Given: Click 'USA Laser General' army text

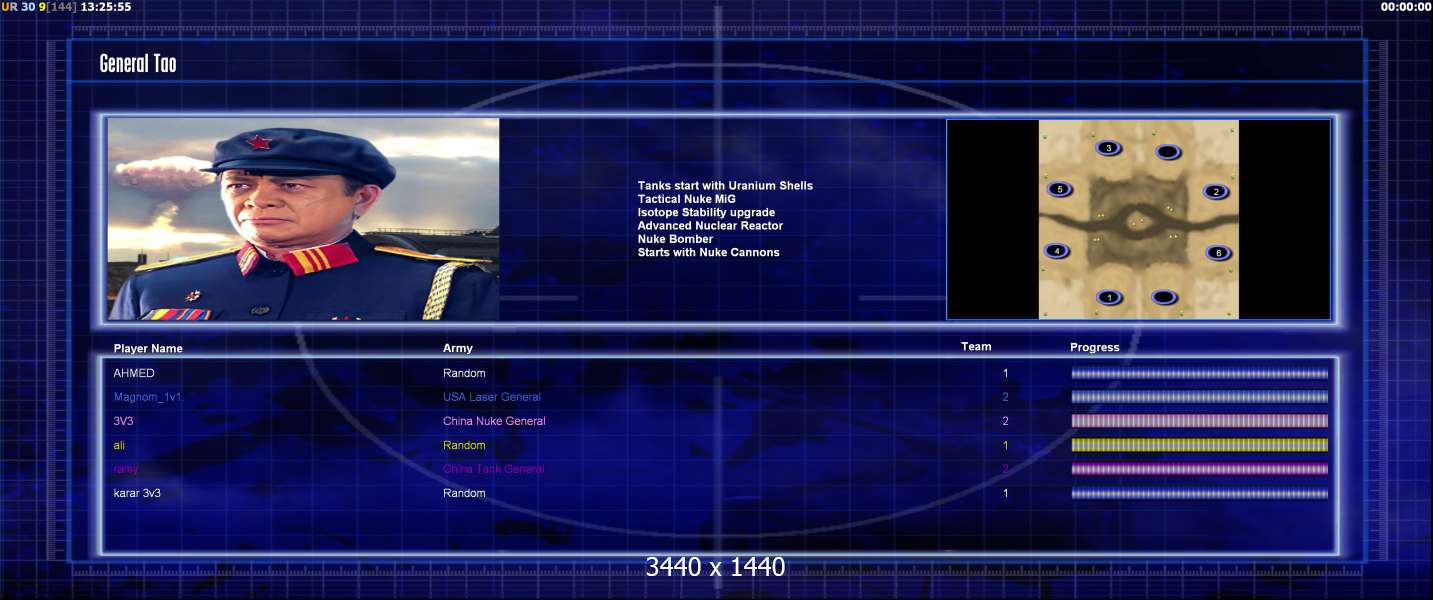Looking at the screenshot, I should pos(492,397).
